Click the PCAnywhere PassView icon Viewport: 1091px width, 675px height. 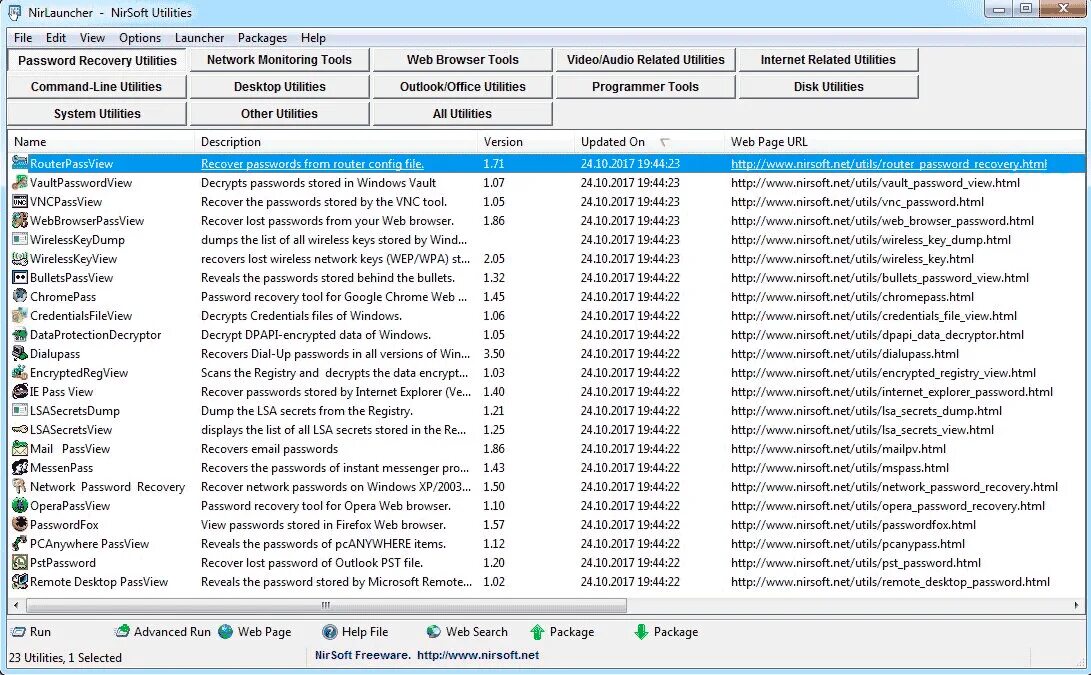point(19,544)
